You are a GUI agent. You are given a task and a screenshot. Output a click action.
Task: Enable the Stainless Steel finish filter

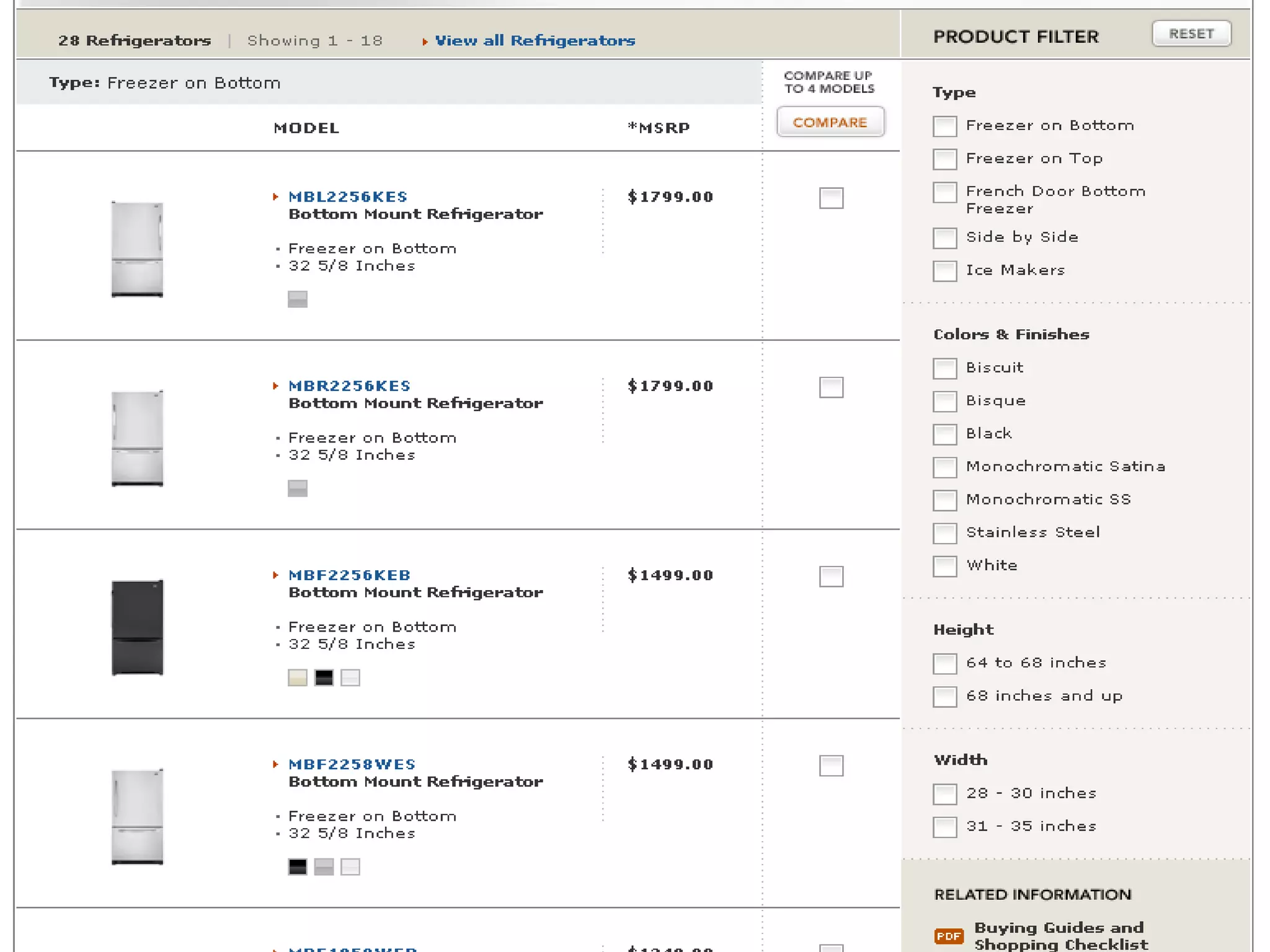click(944, 533)
